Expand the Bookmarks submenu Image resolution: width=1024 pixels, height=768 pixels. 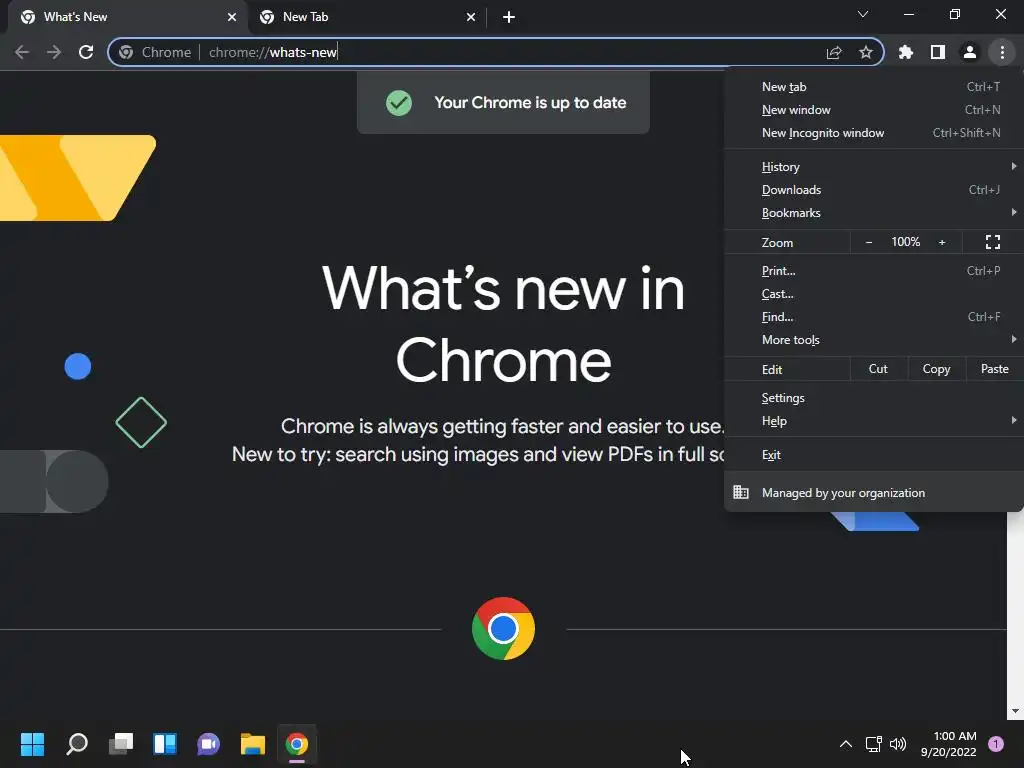(874, 212)
